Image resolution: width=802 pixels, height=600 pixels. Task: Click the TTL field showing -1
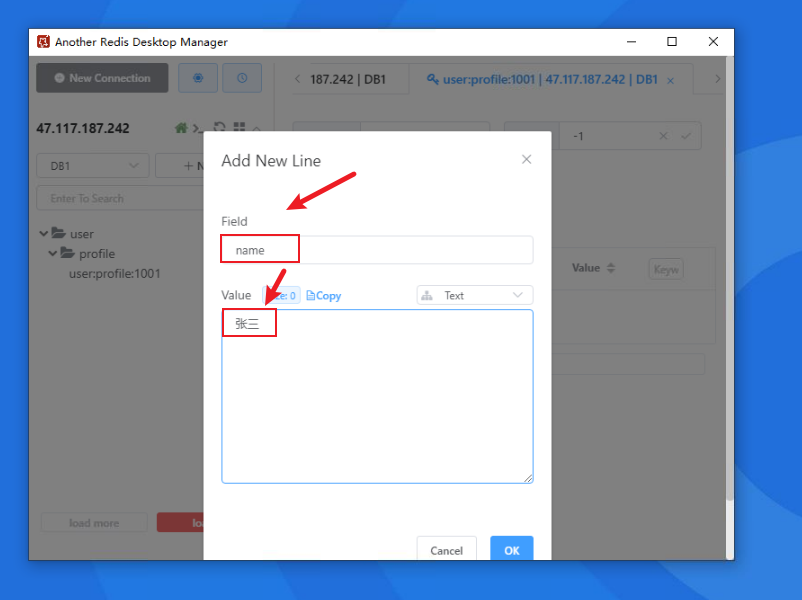611,136
